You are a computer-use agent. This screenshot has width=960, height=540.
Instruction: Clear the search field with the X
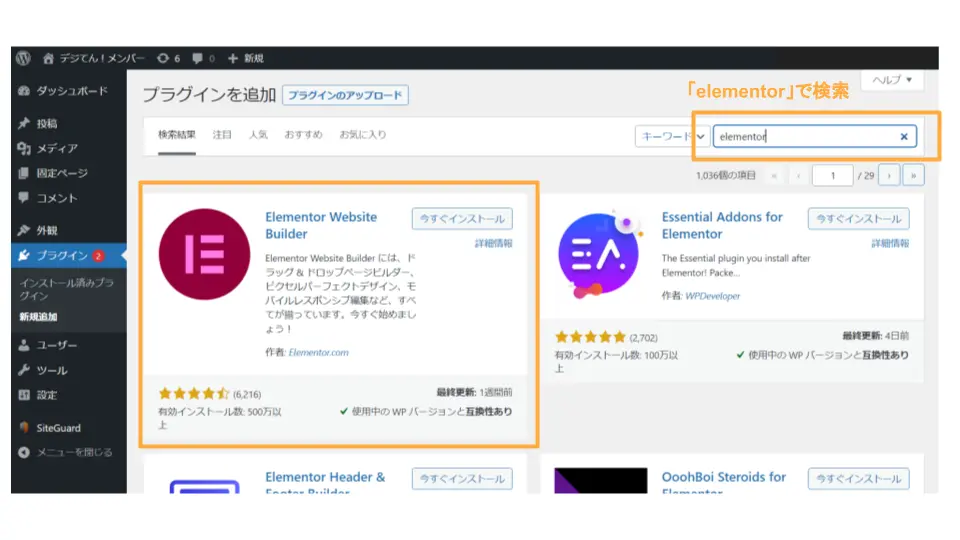click(x=904, y=137)
